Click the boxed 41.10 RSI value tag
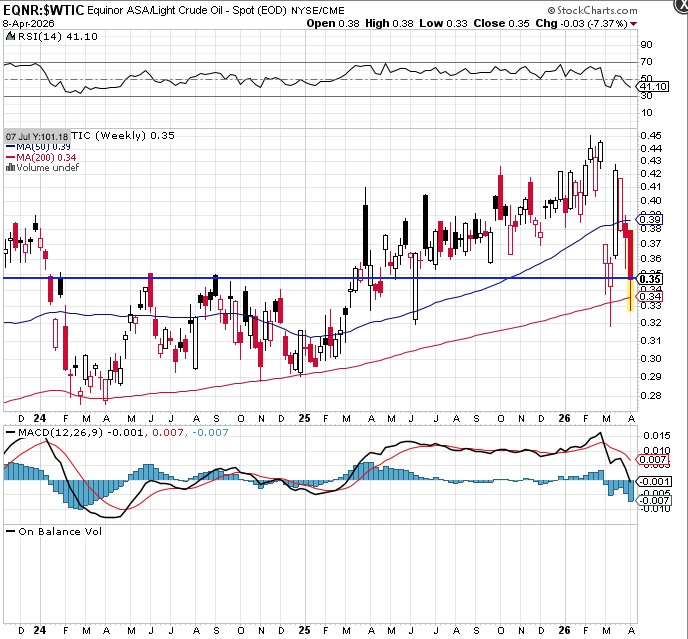Image resolution: width=688 pixels, height=639 pixels. tap(653, 87)
